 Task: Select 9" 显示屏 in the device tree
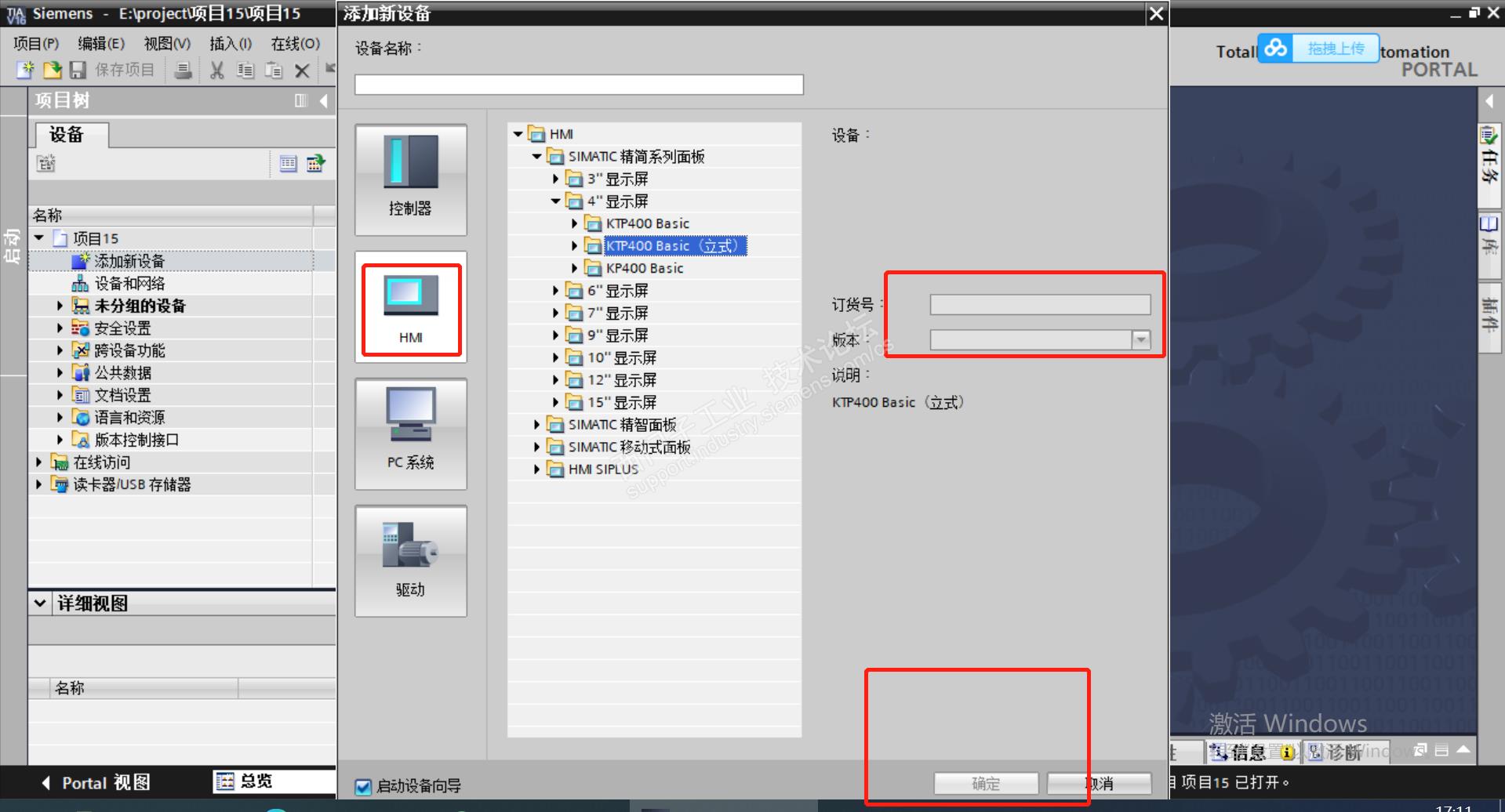point(618,335)
